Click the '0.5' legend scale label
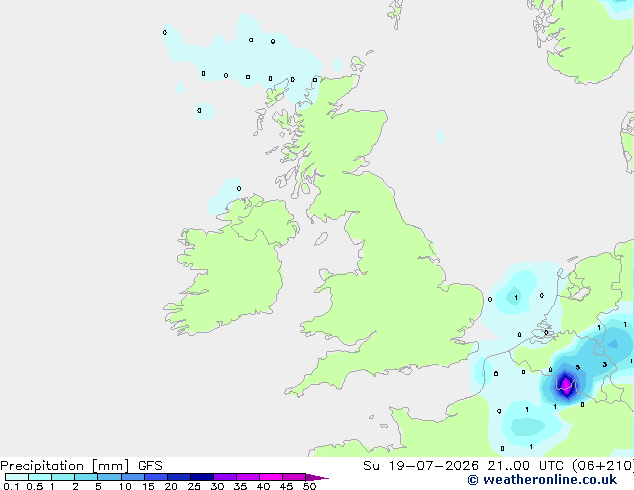 35,486
